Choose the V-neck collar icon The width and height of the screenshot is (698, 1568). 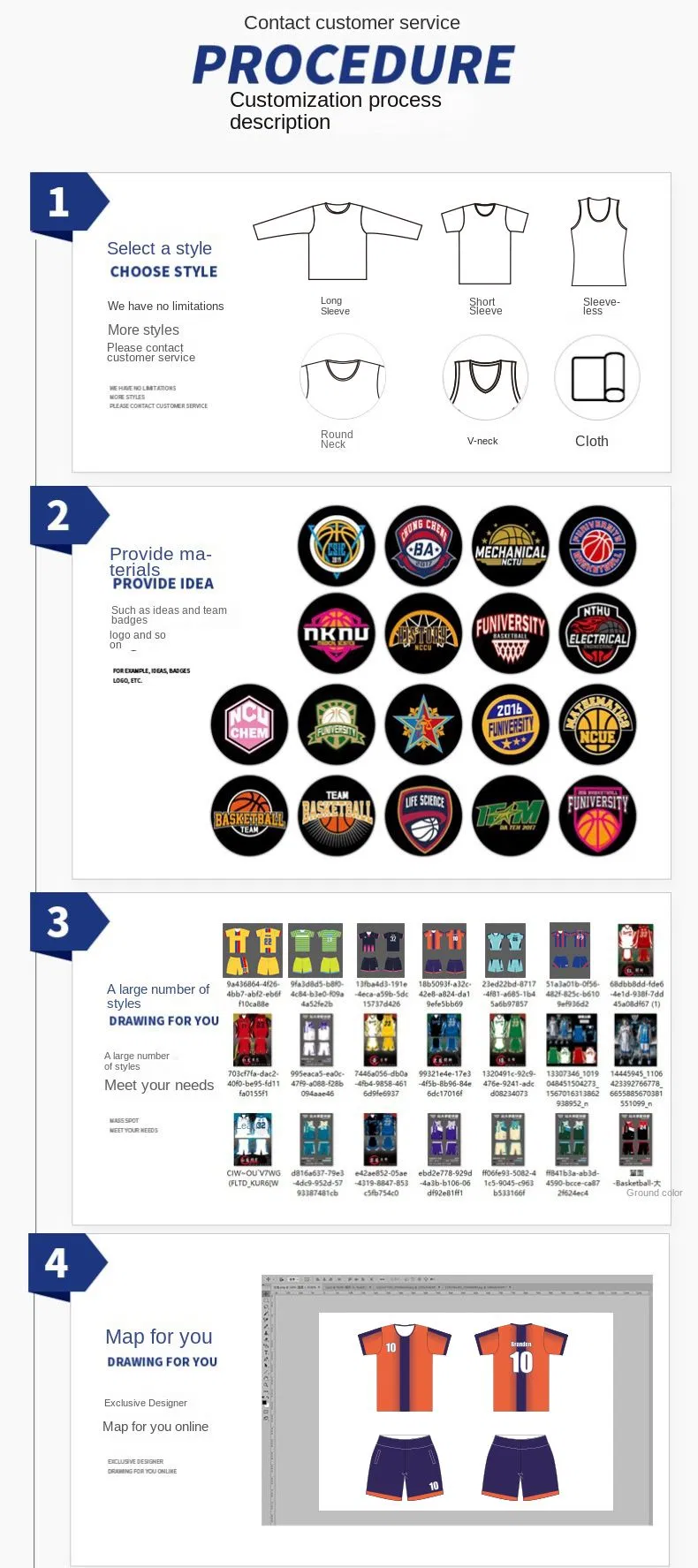485,377
